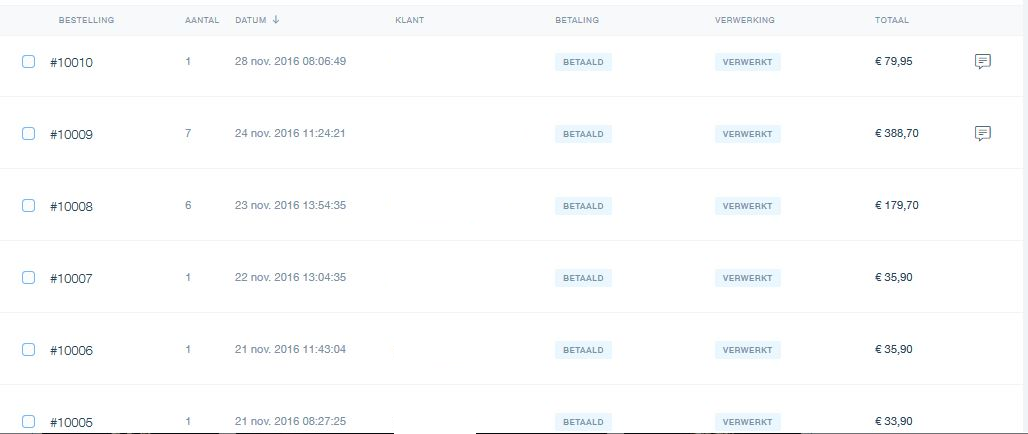
Task: Sort by the Aantal column header
Action: (x=202, y=20)
